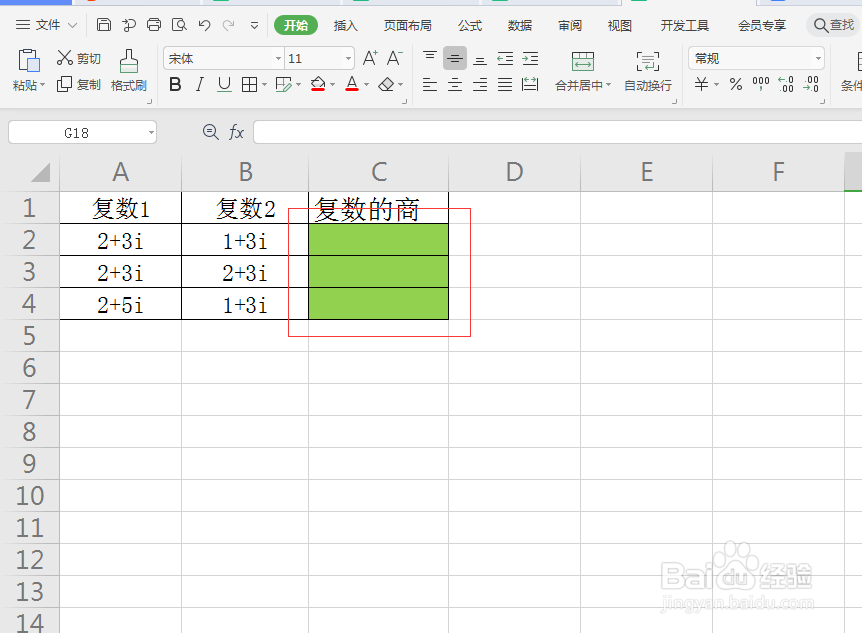Click the 查找 search button
The height and width of the screenshot is (633, 862).
tap(834, 25)
